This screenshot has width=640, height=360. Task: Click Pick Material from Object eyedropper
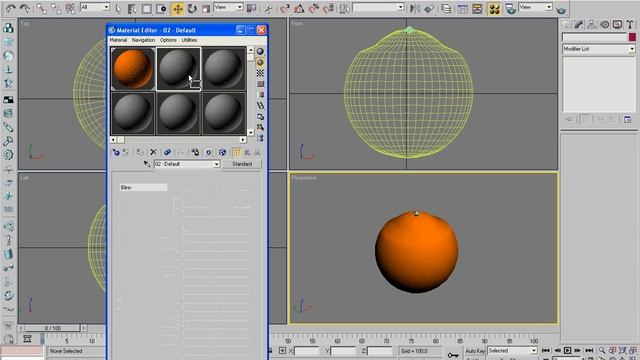coord(147,164)
